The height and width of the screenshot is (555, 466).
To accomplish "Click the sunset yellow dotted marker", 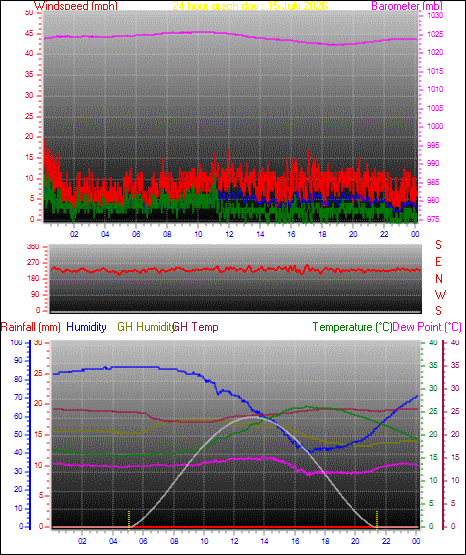I will tap(377, 519).
